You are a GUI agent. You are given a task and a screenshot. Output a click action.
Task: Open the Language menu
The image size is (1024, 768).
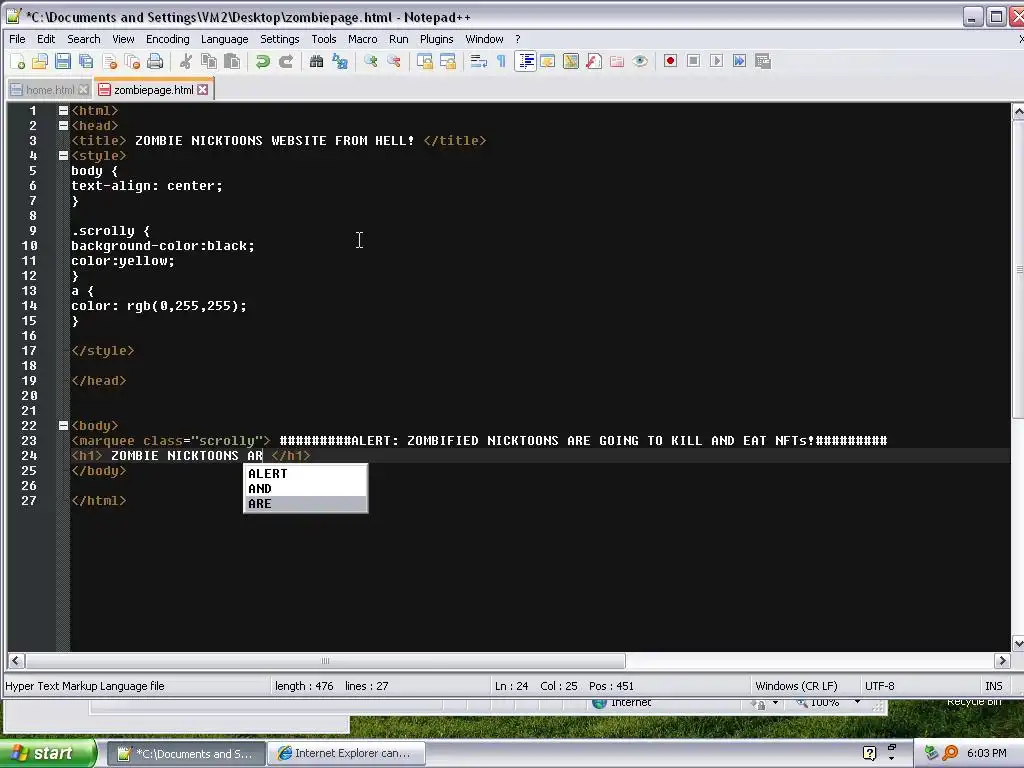(224, 39)
